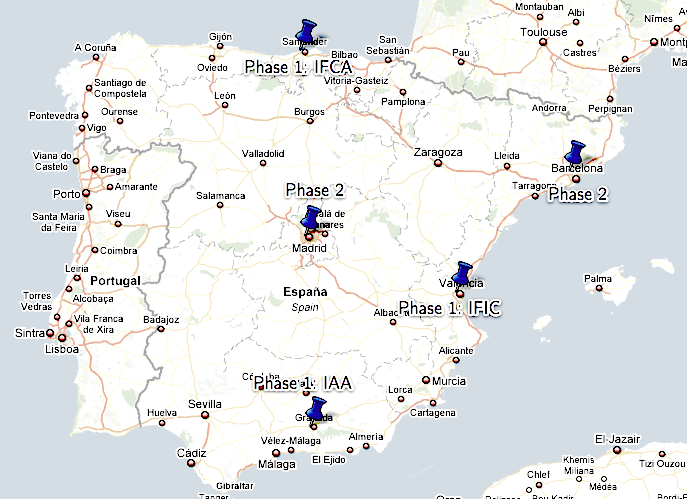Image resolution: width=687 pixels, height=499 pixels.
Task: Click the Palma city marker
Action: 599,288
